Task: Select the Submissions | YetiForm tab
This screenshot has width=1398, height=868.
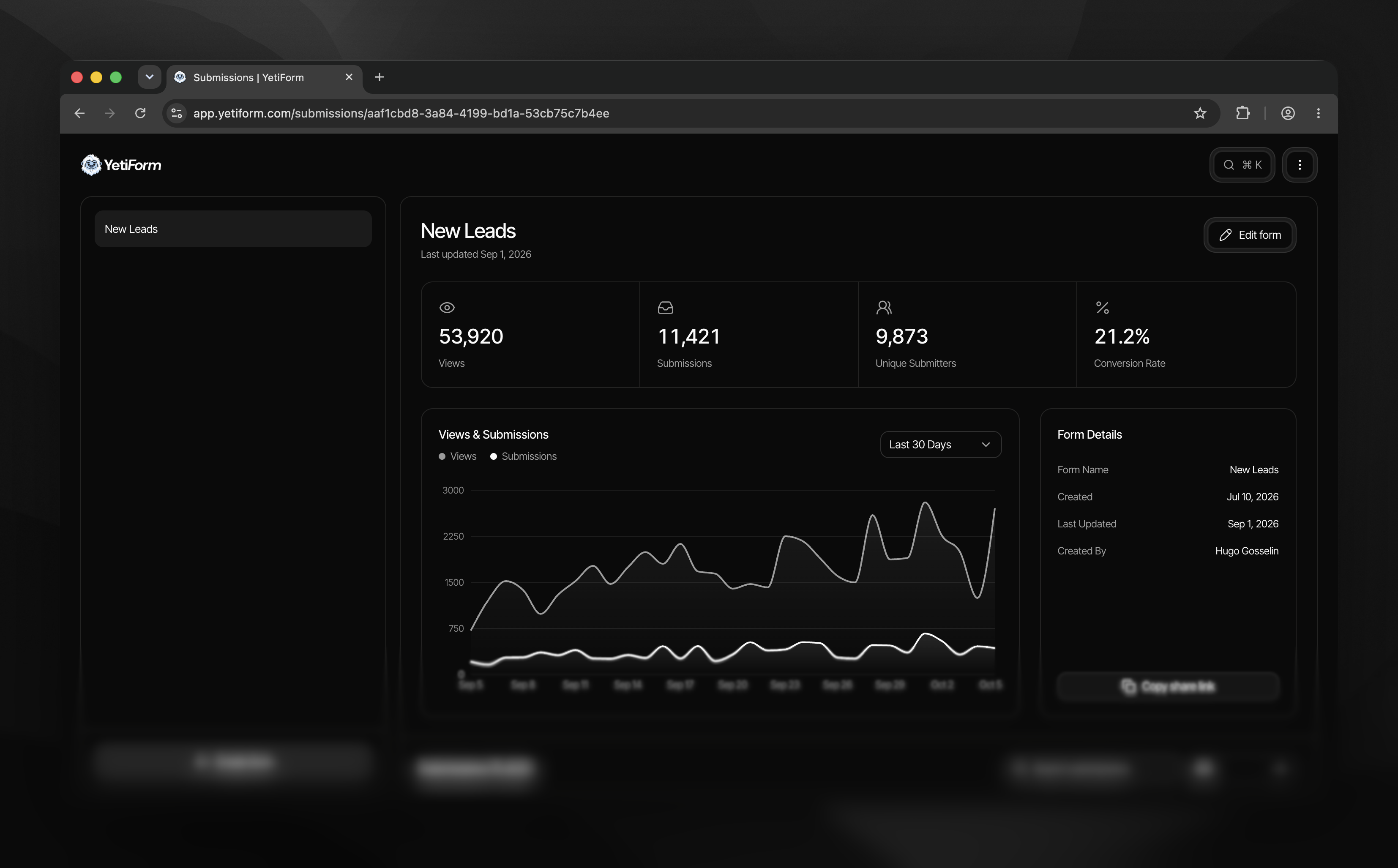Action: [264, 77]
